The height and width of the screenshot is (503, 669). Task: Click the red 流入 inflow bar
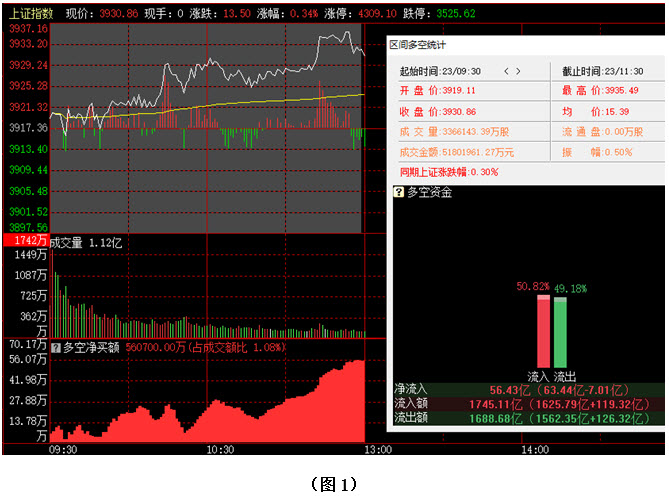click(543, 331)
